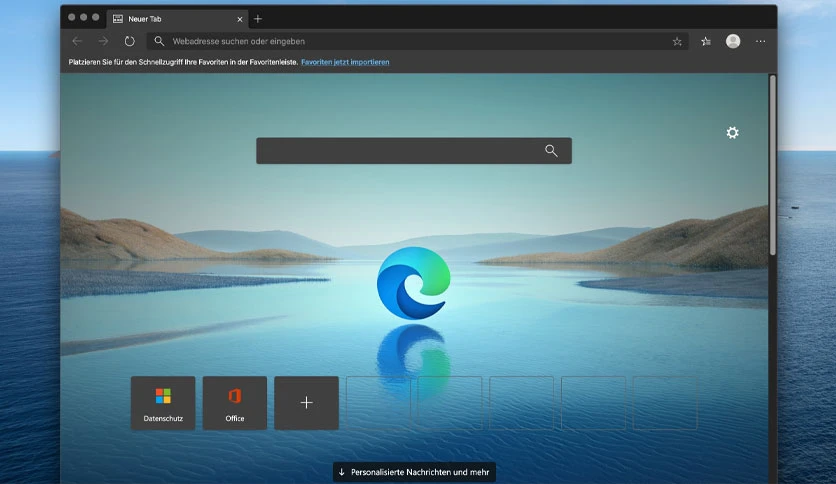Click the vertical page scrollbar
The image size is (836, 484).
pos(773,165)
